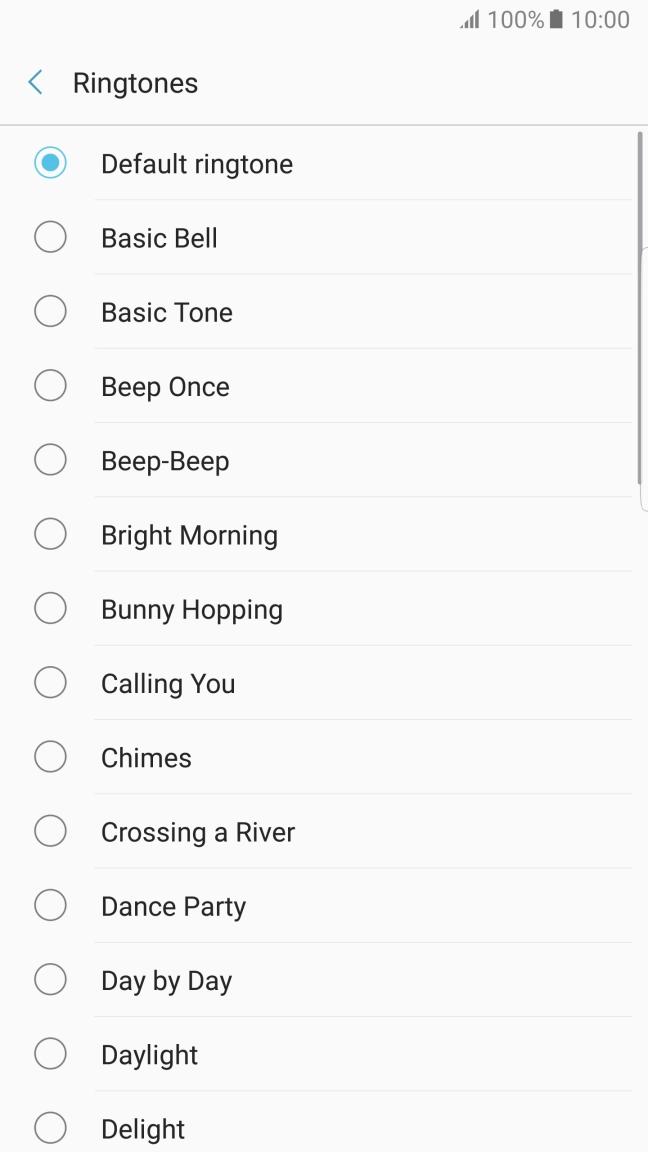Choose Delight at the bottom
The image size is (648, 1152).
[142, 1128]
